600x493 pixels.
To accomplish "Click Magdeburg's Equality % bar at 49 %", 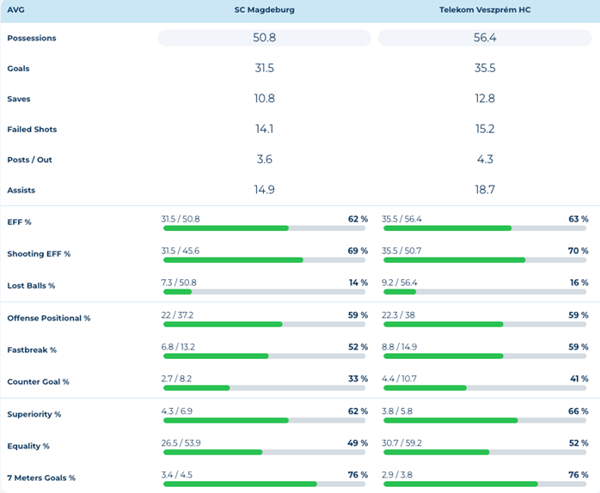I will (264, 452).
